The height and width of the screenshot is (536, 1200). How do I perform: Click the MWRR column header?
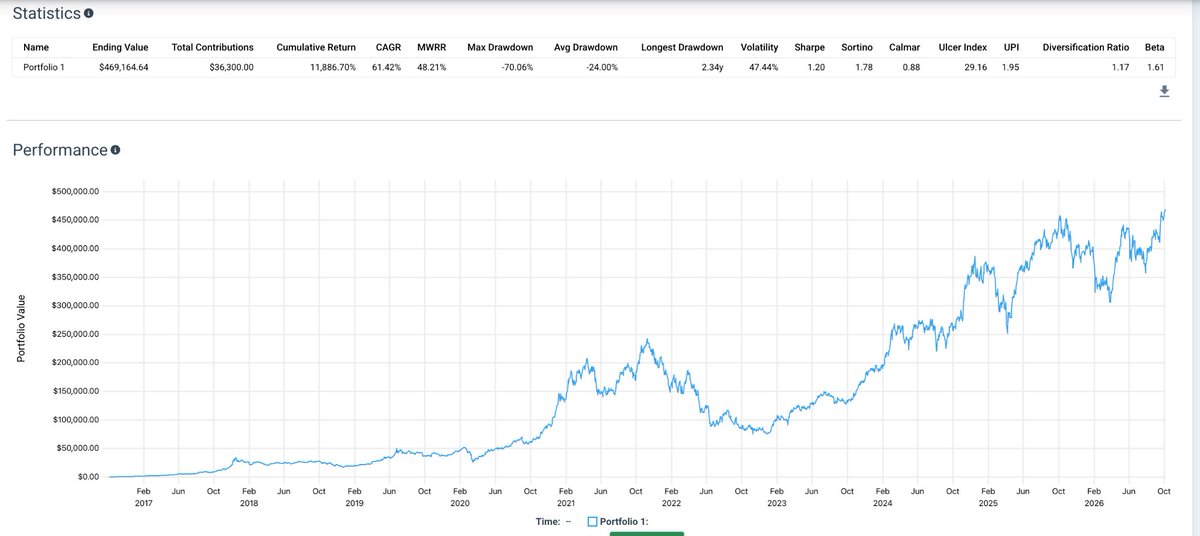pyautogui.click(x=432, y=47)
